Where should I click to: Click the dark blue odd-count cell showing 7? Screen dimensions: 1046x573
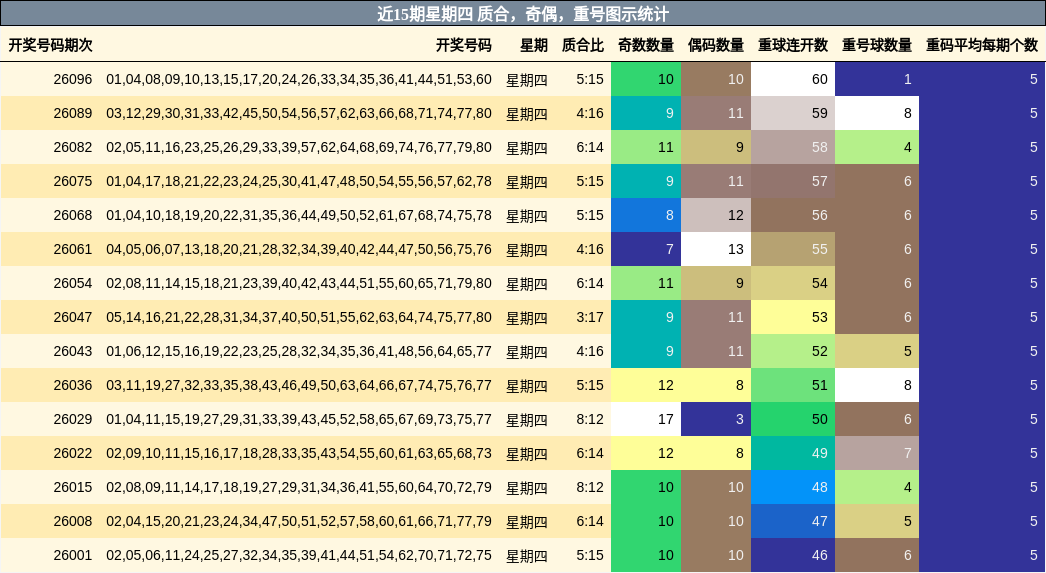(646, 249)
